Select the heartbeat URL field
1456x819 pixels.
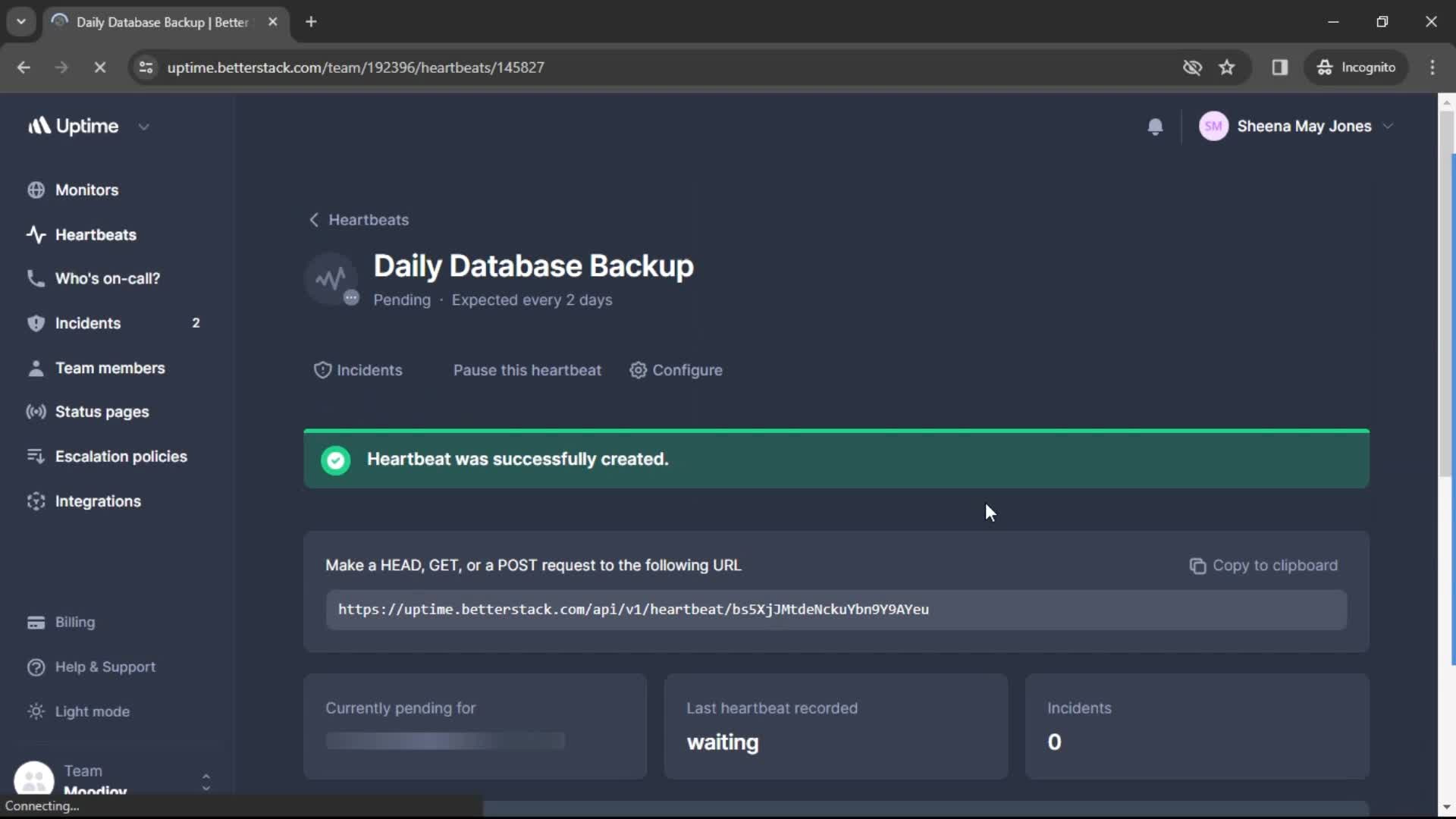(836, 610)
